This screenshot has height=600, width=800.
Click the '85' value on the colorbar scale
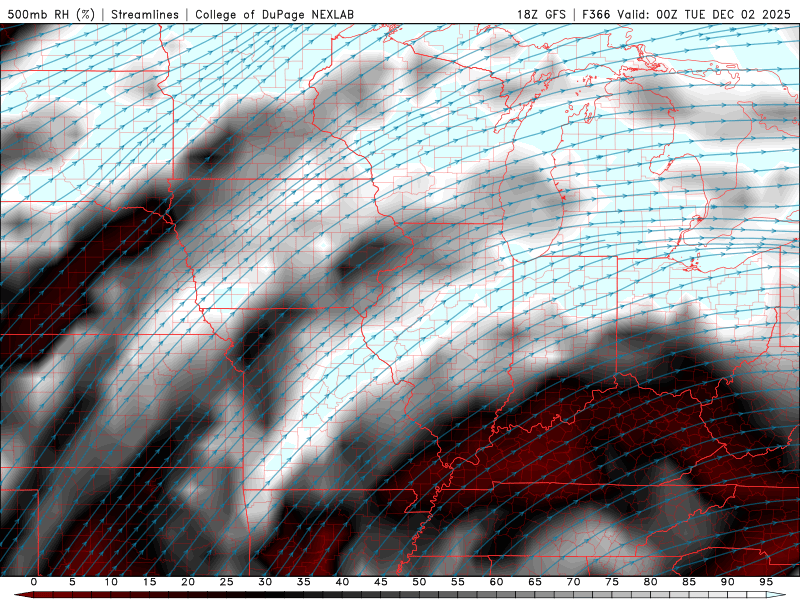(x=689, y=582)
